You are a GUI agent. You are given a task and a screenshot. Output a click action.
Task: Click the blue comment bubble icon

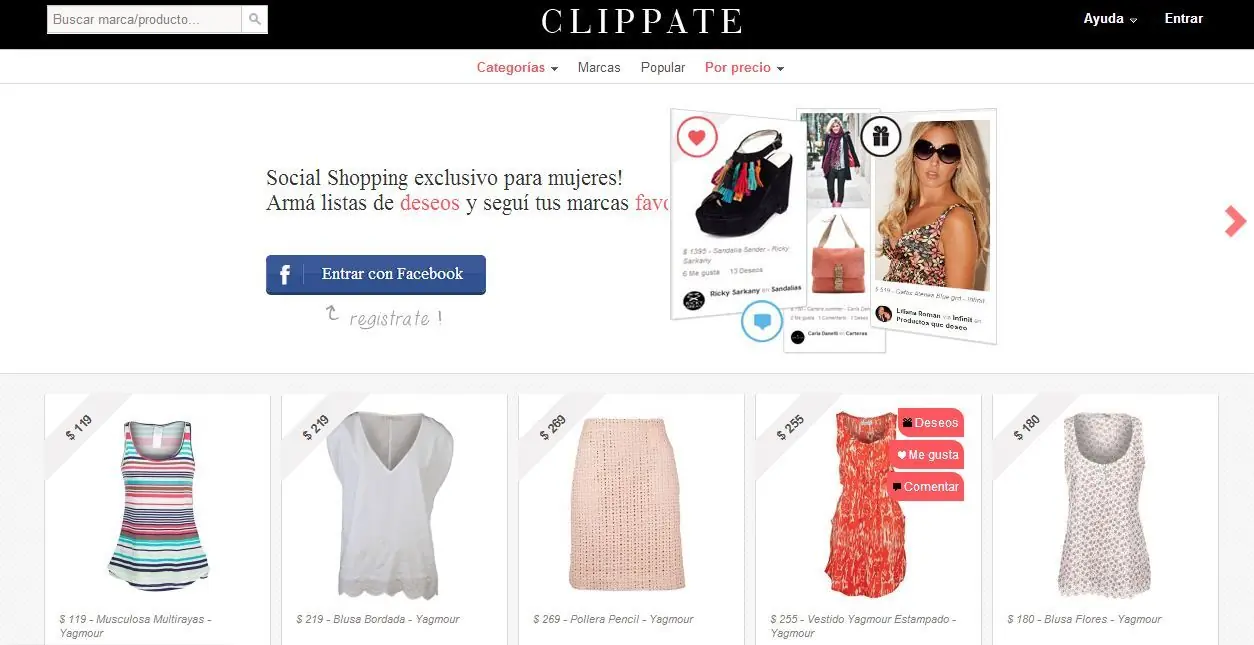[762, 321]
